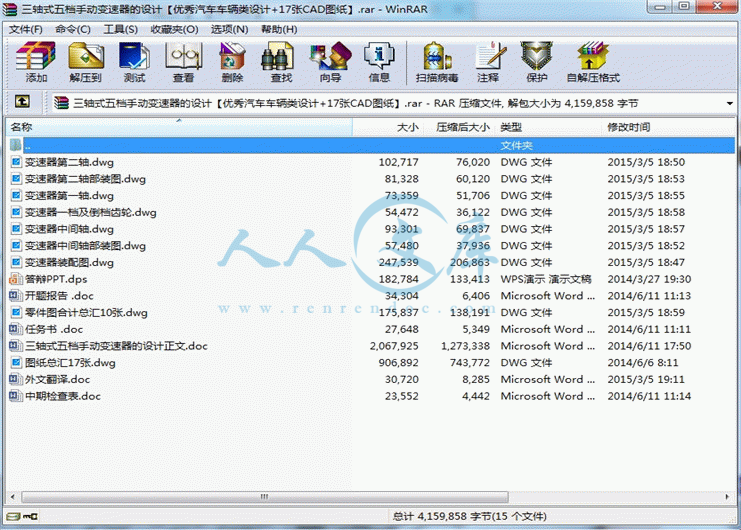Click the archive icon in address bar
This screenshot has width=741, height=530.
61,103
